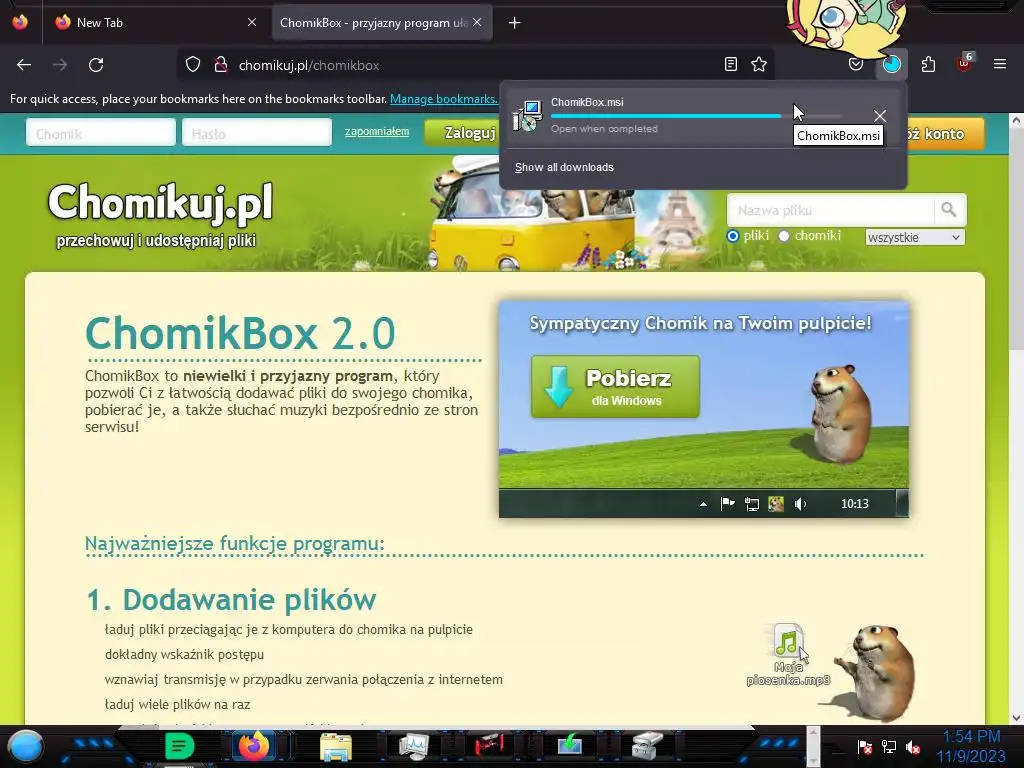Click the muted volume tray icon
Screen dimensions: 1024x768
tap(913, 746)
